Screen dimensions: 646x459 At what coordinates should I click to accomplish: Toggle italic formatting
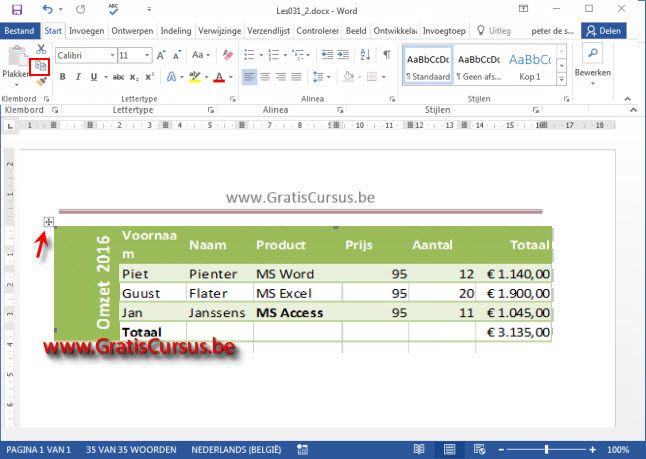click(78, 77)
